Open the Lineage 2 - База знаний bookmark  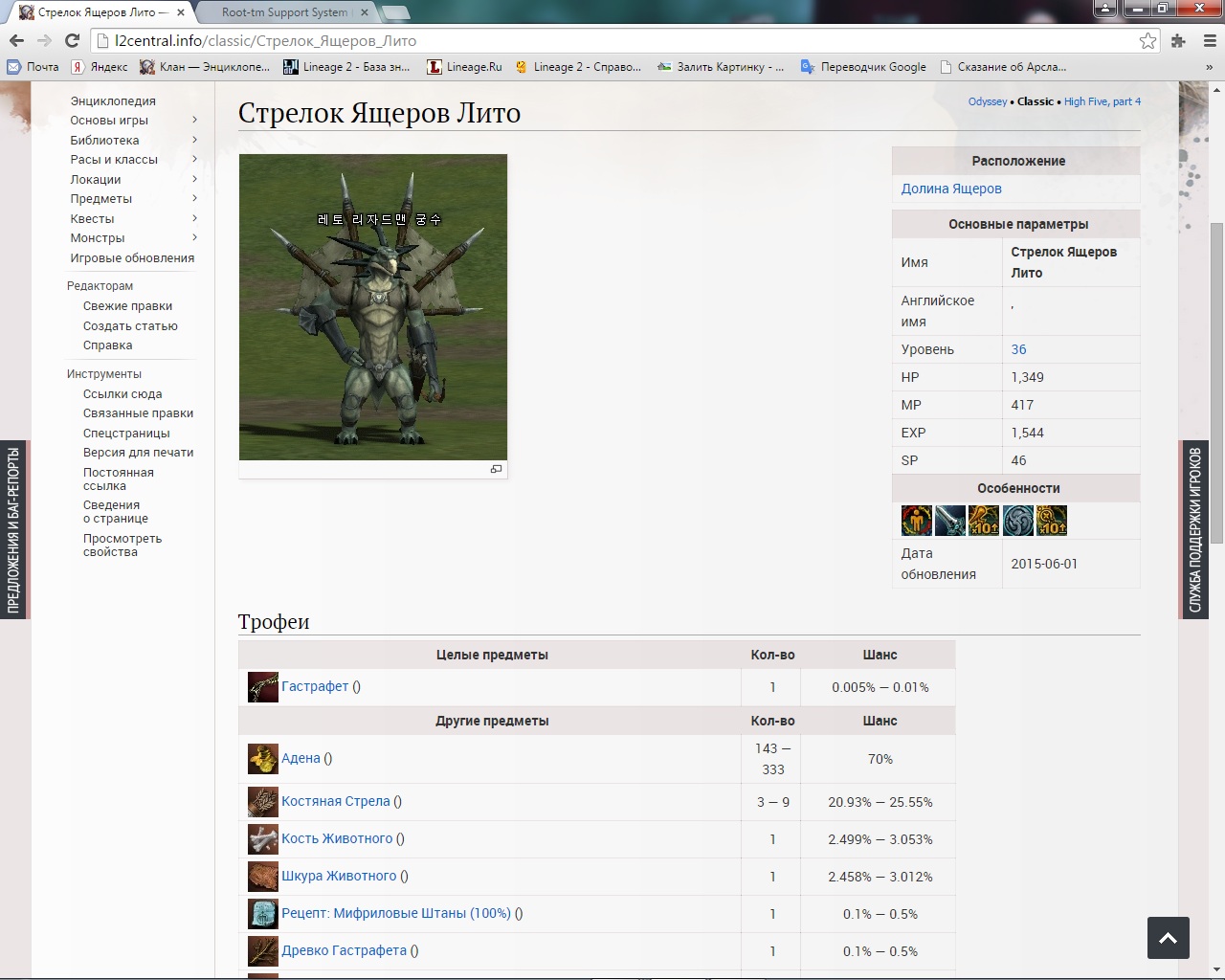click(346, 67)
